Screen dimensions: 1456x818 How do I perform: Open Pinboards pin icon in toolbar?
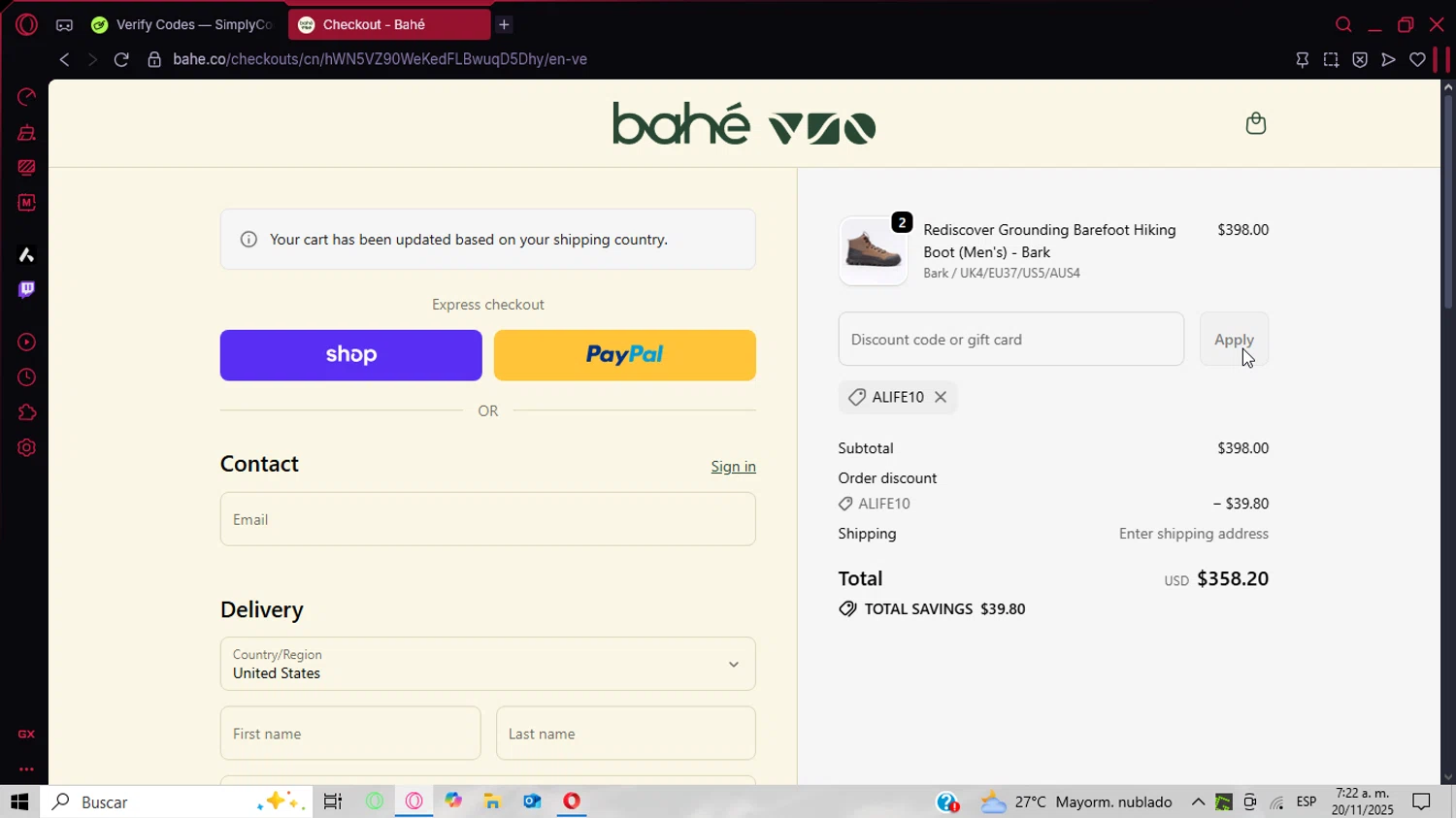click(1303, 59)
